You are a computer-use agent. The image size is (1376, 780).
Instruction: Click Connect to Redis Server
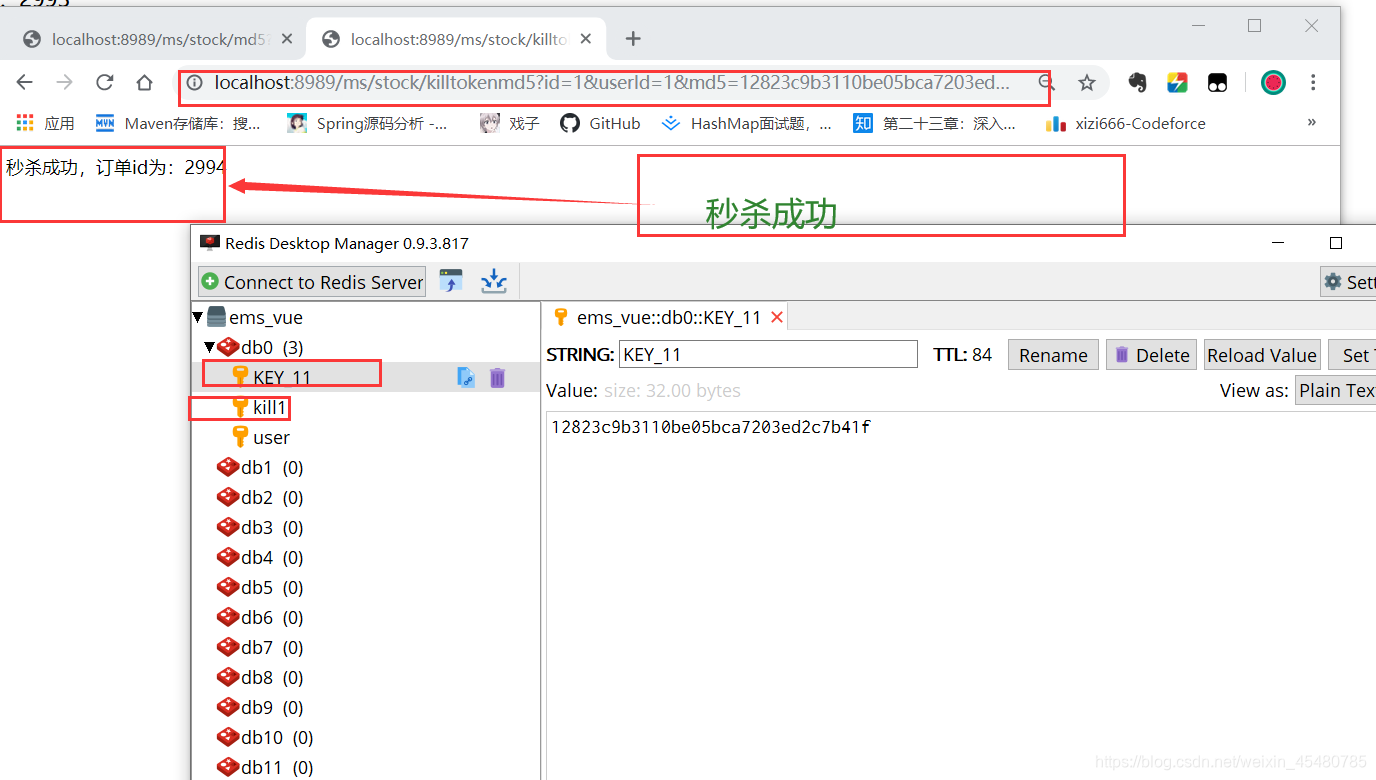click(x=312, y=282)
